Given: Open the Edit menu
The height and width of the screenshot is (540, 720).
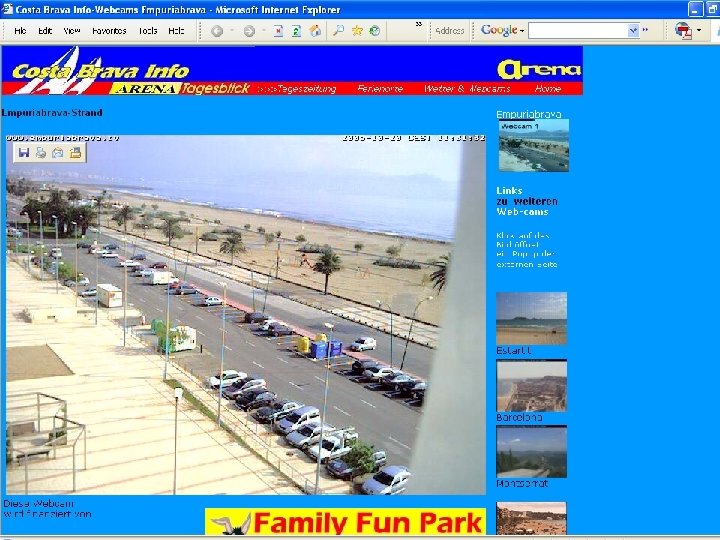Looking at the screenshot, I should click(x=45, y=31).
